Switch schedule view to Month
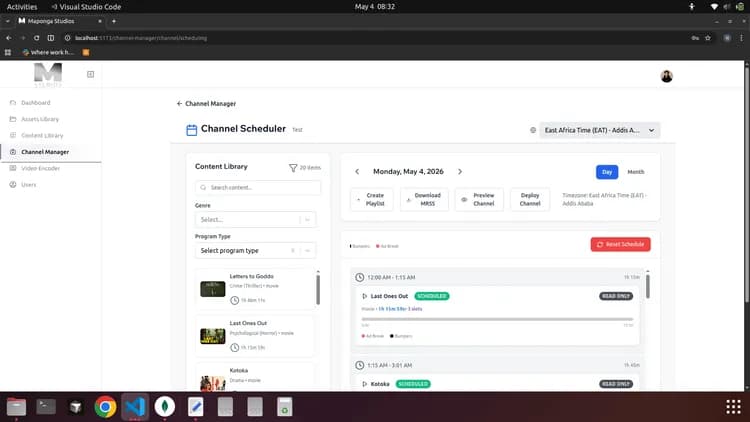 click(636, 172)
